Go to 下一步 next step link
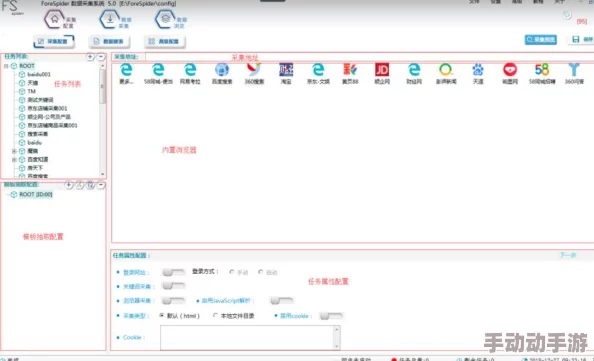Image resolution: width=594 pixels, height=361 pixels. coord(568,255)
